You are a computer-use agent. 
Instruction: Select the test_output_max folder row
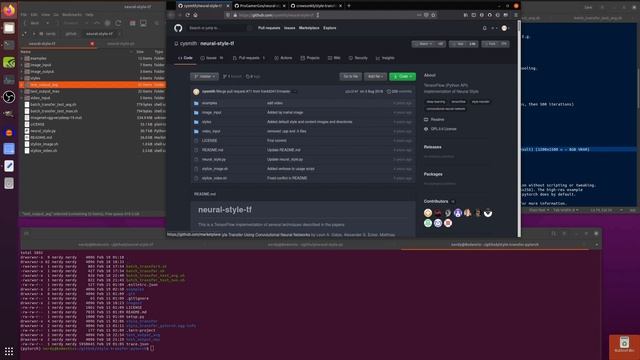point(93,91)
